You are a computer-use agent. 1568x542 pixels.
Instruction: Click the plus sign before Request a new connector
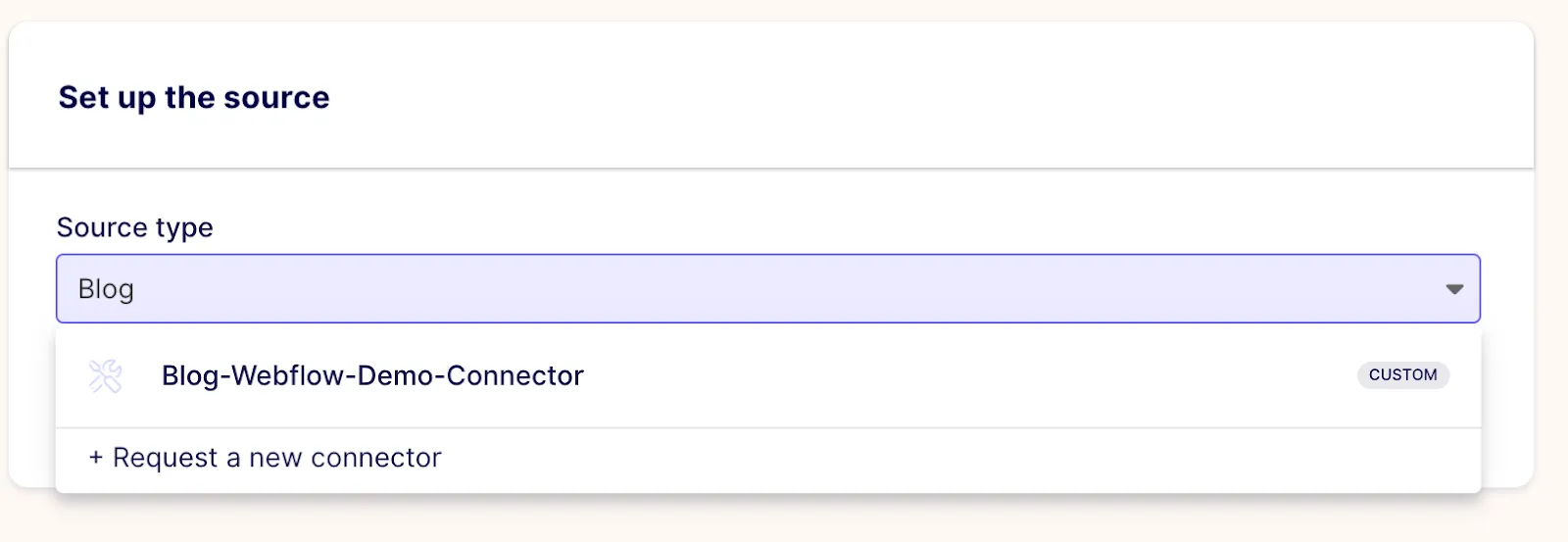coord(96,458)
